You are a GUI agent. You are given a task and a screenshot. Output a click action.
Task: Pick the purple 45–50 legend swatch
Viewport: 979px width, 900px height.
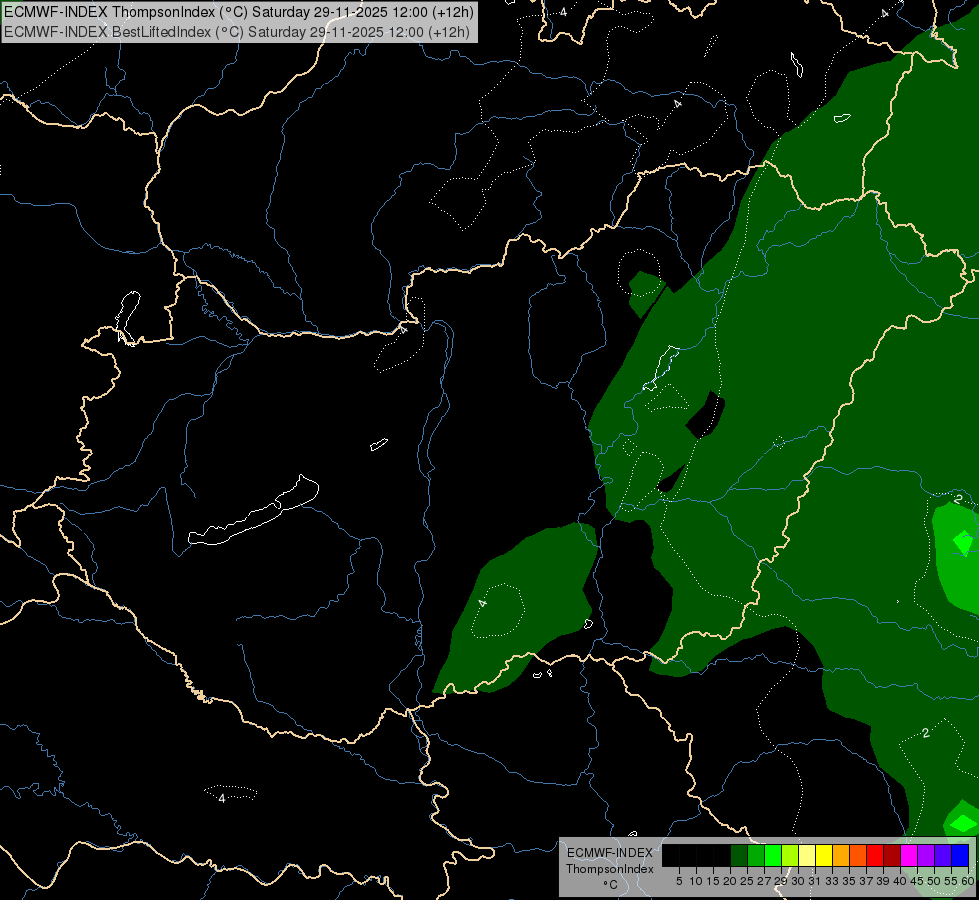coord(925,855)
